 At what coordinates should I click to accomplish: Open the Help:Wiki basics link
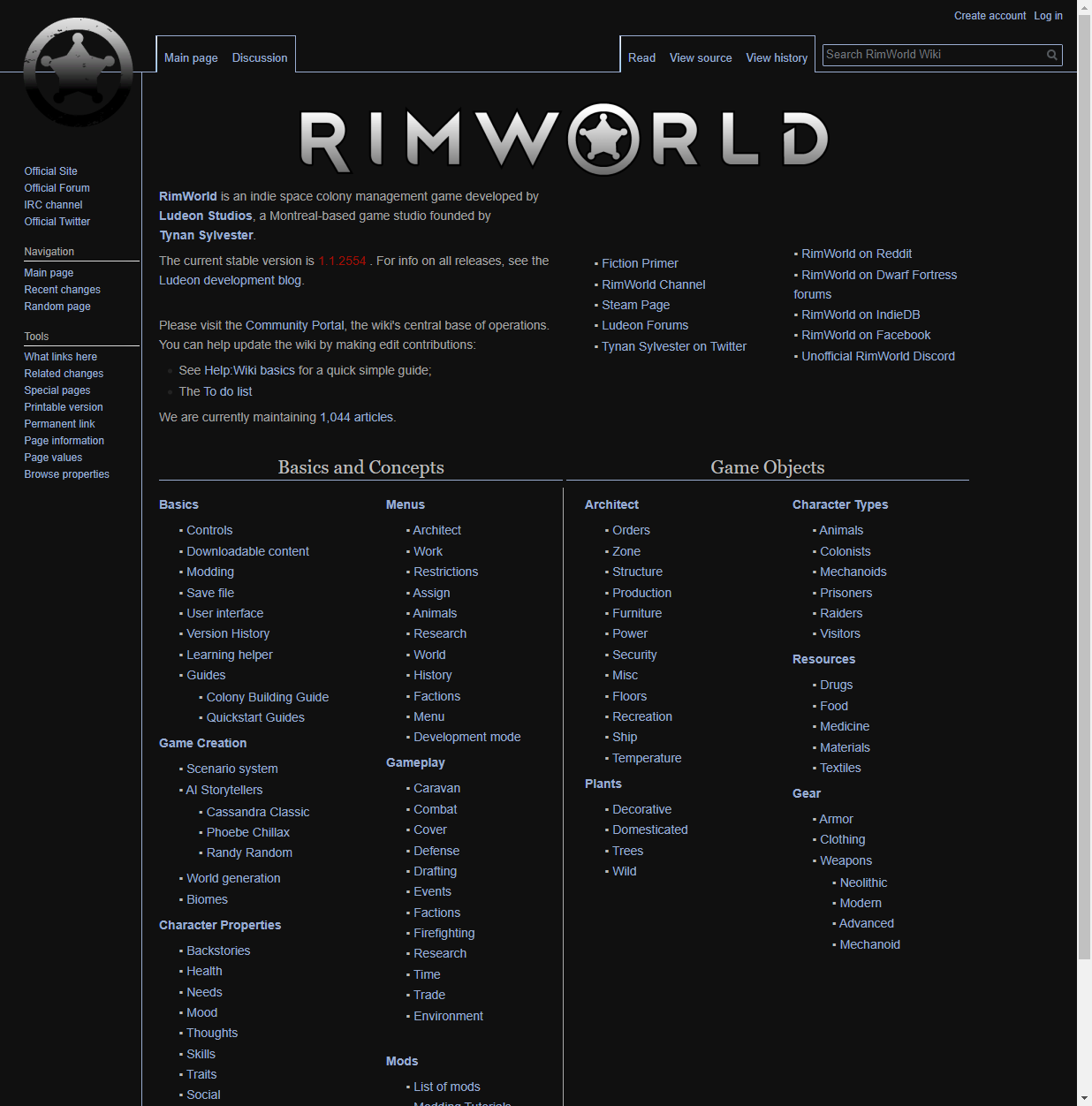250,370
